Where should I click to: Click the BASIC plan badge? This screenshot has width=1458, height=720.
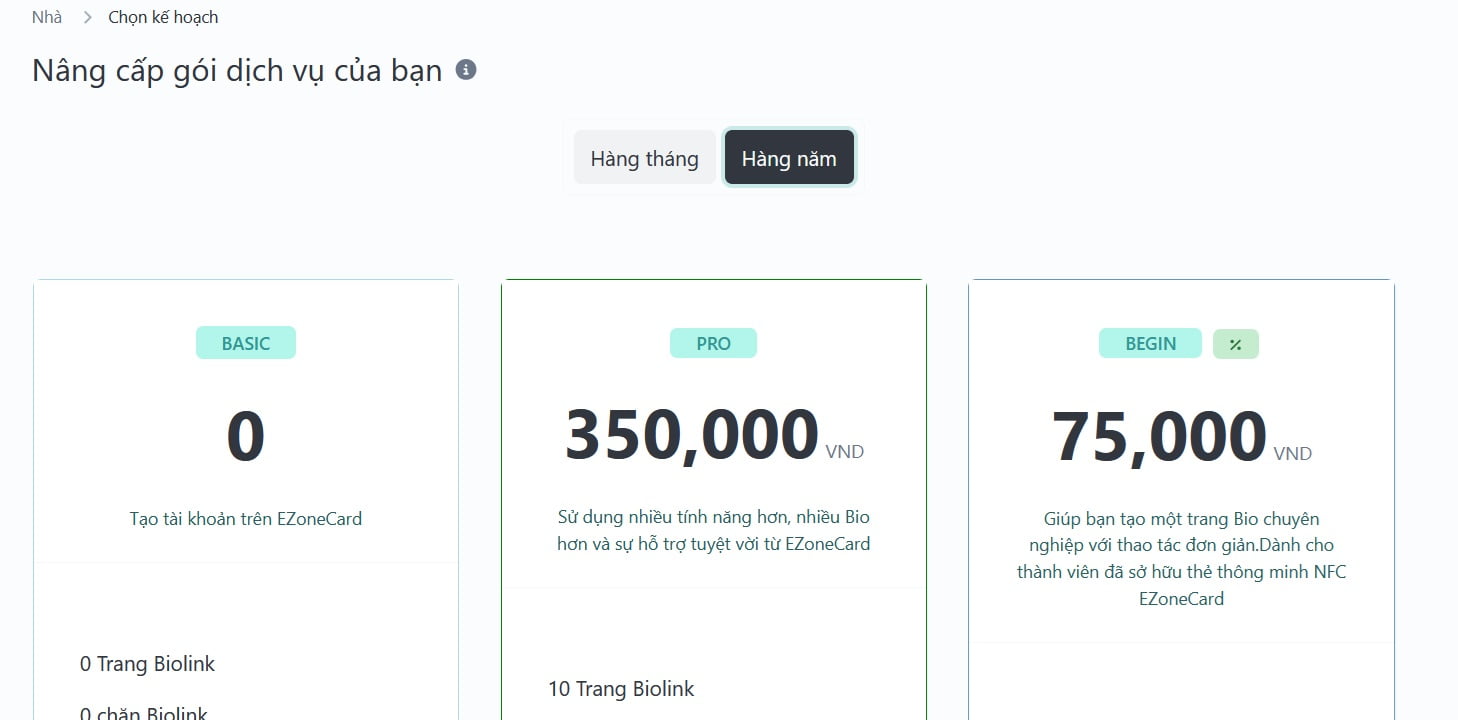coord(246,343)
